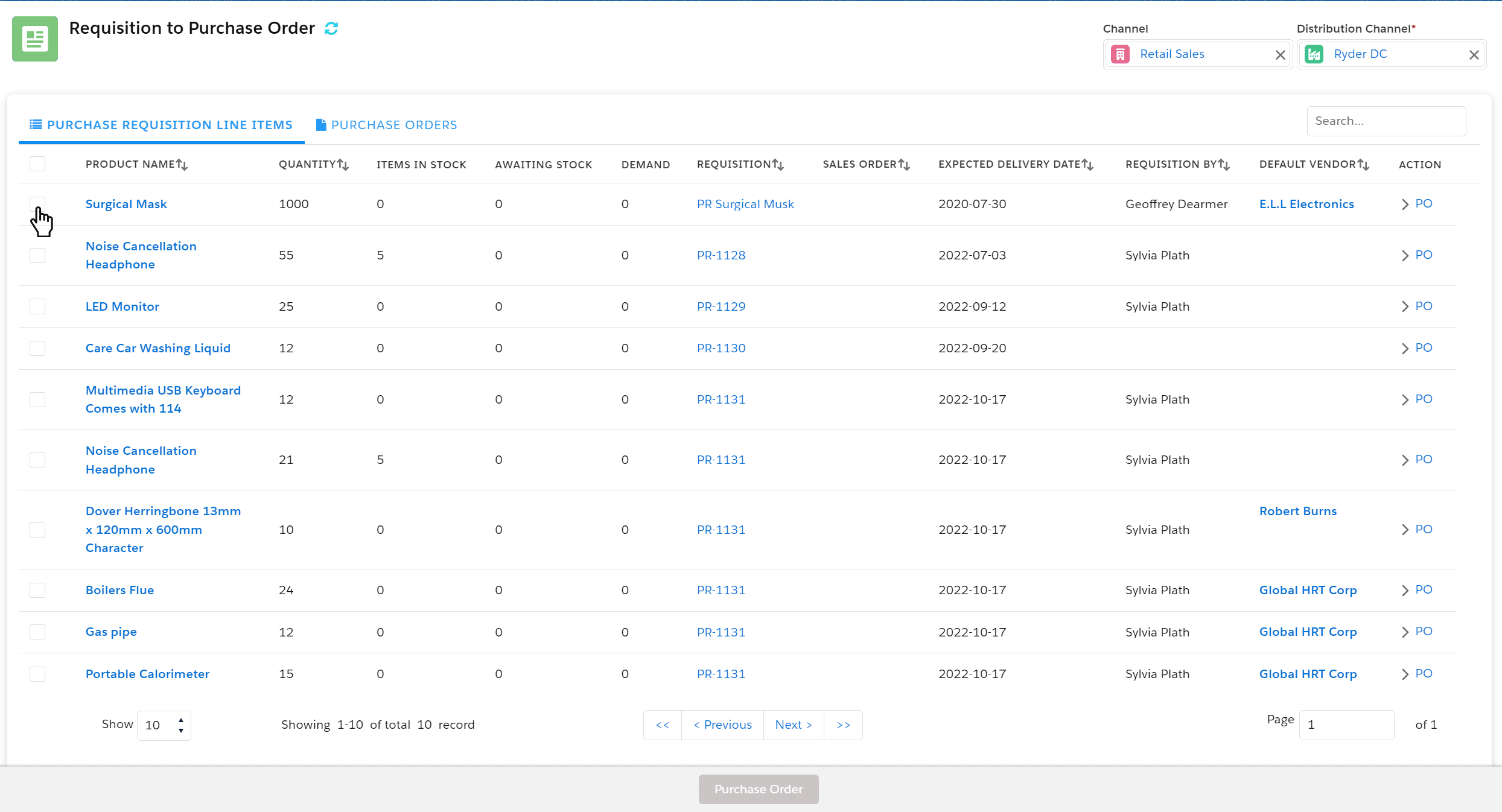Click the document icon on Purchase Orders tab
The width and height of the screenshot is (1502, 812).
point(321,125)
